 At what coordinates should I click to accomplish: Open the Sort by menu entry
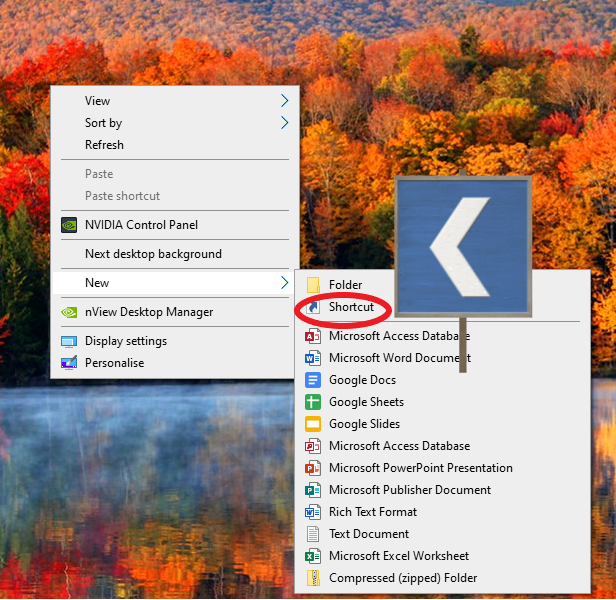175,123
